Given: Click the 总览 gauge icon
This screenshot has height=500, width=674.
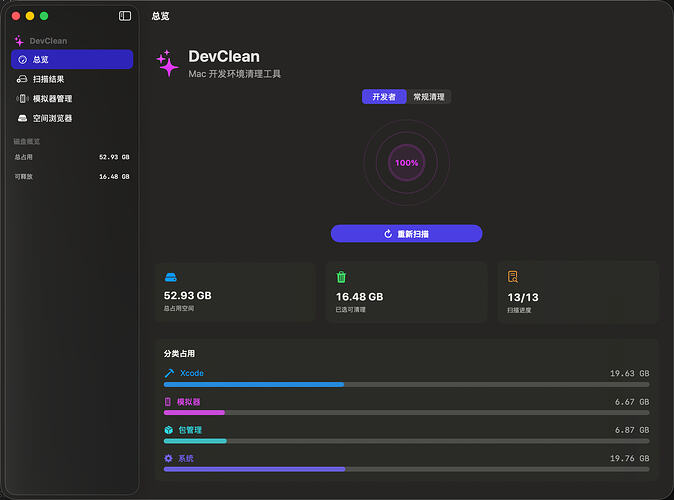Looking at the screenshot, I should click(22, 59).
